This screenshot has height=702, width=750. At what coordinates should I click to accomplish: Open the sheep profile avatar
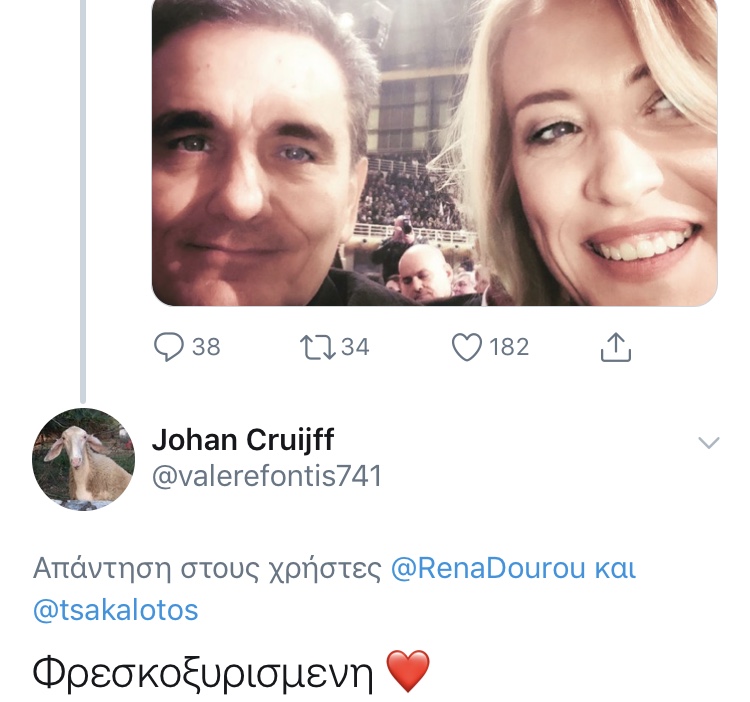84,459
